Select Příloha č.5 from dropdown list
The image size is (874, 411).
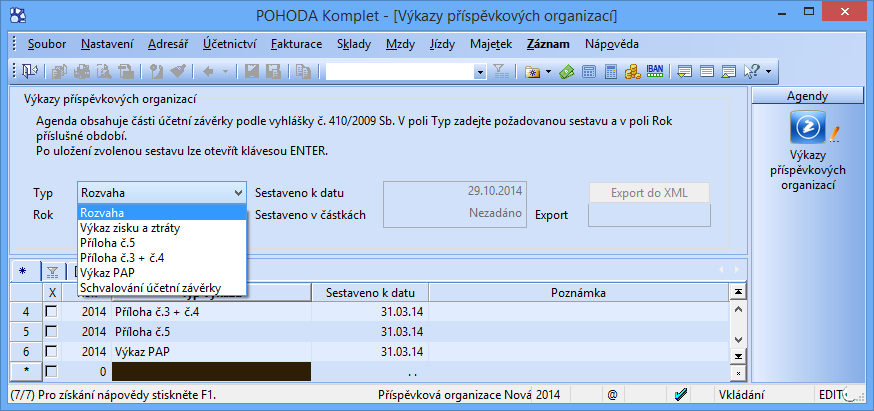click(162, 243)
